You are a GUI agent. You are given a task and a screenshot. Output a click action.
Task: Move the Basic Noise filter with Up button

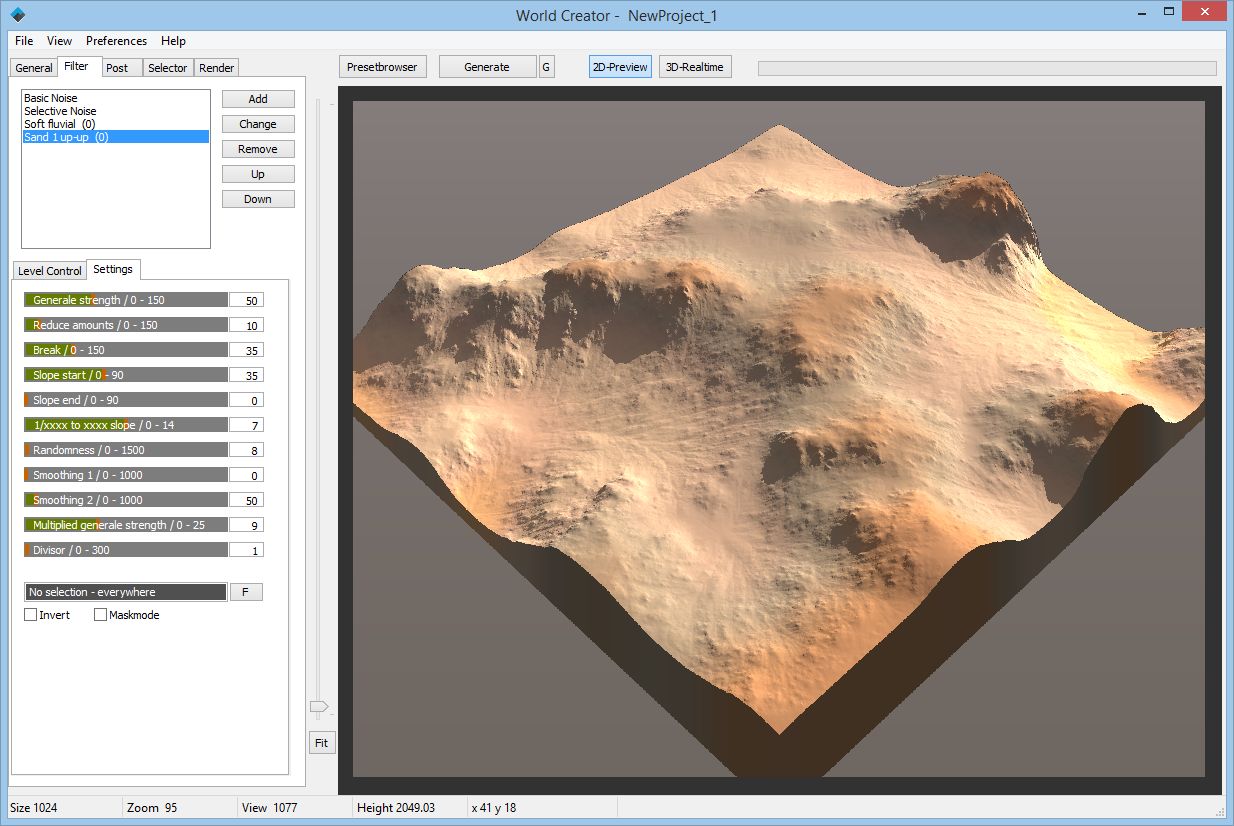point(257,173)
